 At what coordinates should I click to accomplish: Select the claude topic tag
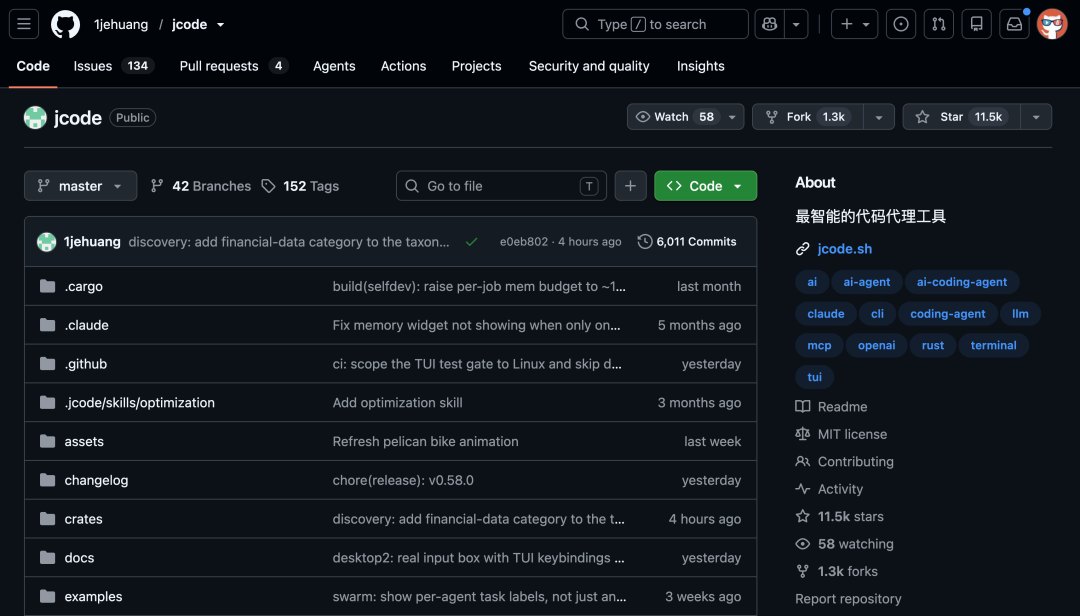826,314
